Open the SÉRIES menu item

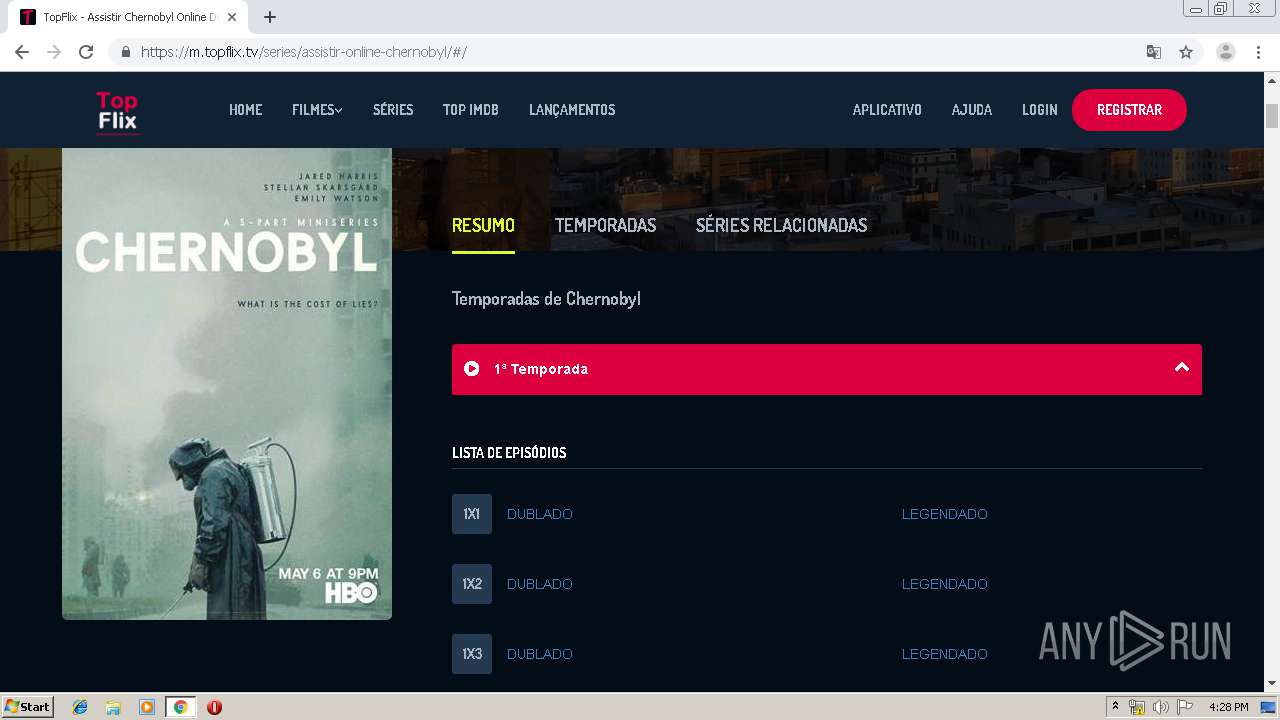[393, 110]
